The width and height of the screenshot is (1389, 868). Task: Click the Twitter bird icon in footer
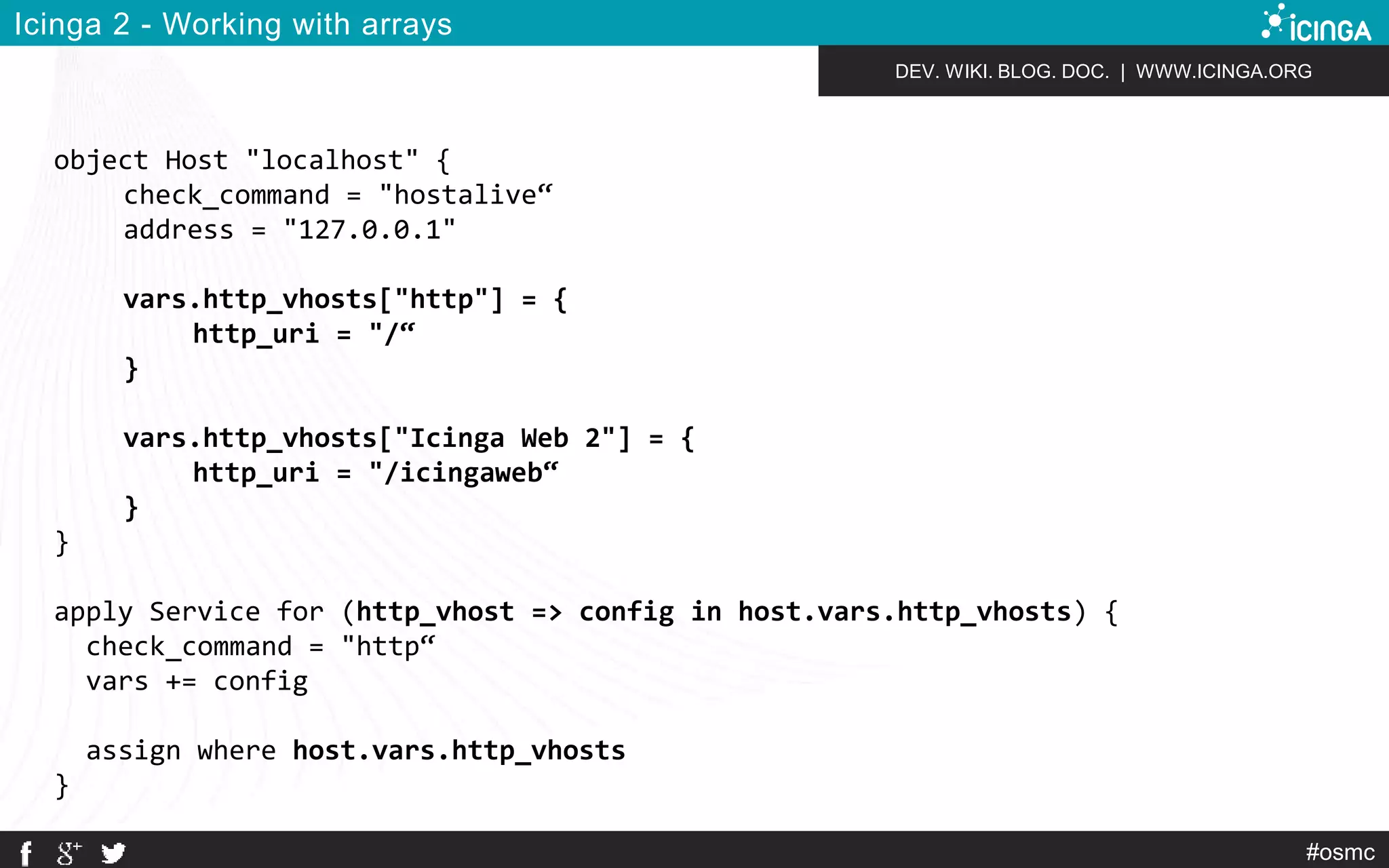pos(113,852)
